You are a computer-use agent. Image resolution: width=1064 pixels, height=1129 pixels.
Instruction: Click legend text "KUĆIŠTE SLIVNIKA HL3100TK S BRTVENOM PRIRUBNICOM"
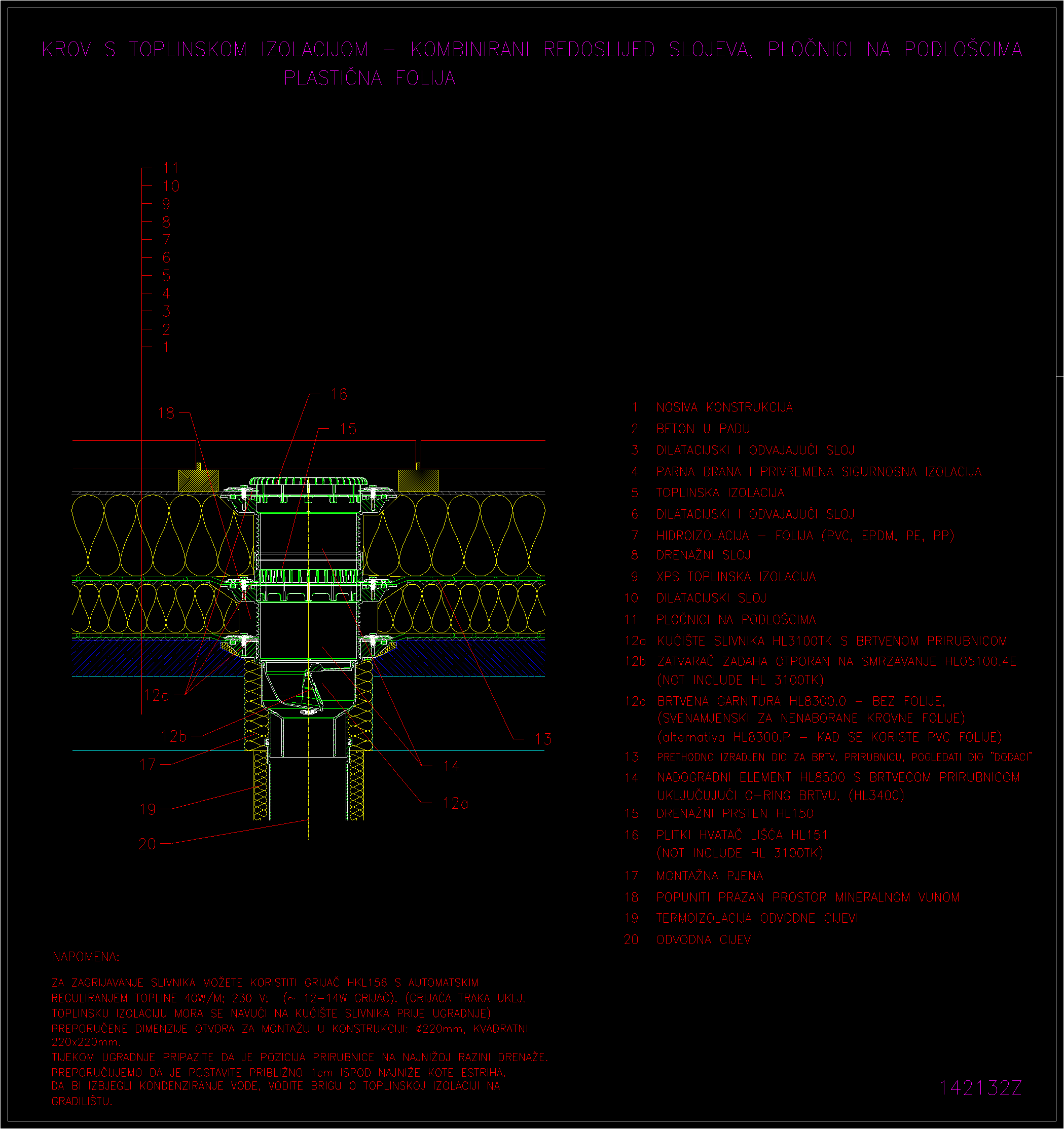832,641
